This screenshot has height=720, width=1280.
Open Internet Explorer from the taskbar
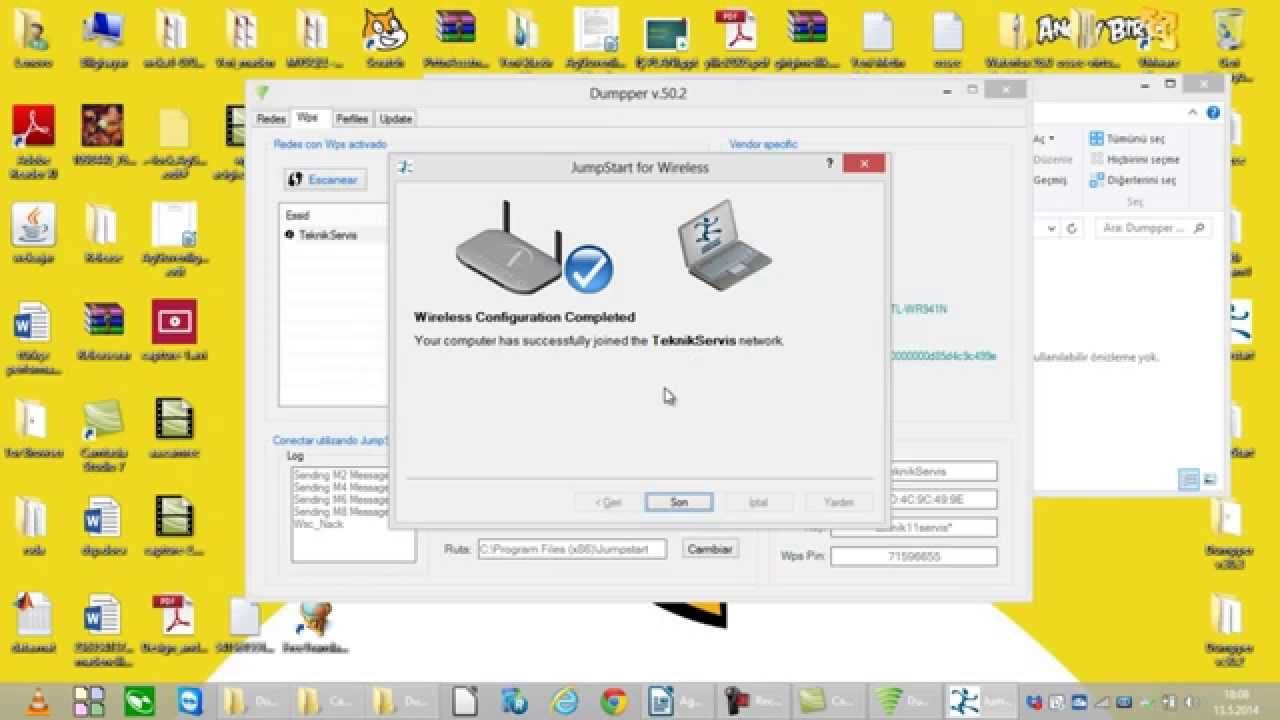566,701
